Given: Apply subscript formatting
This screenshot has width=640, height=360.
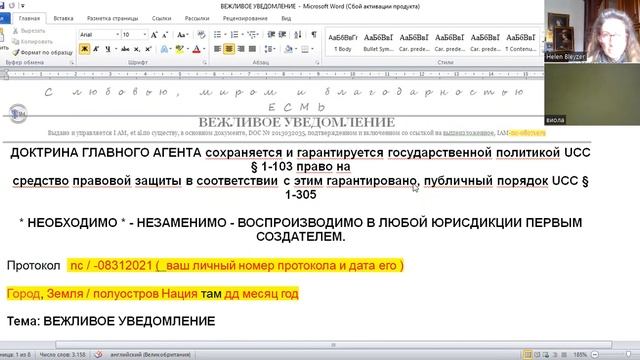Looking at the screenshot, I should (137, 49).
